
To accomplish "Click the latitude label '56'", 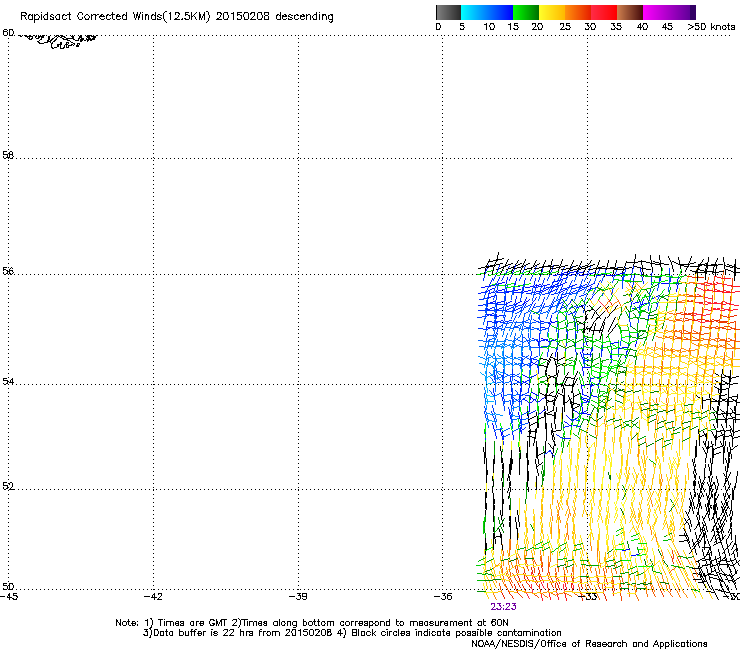I will (8, 271).
